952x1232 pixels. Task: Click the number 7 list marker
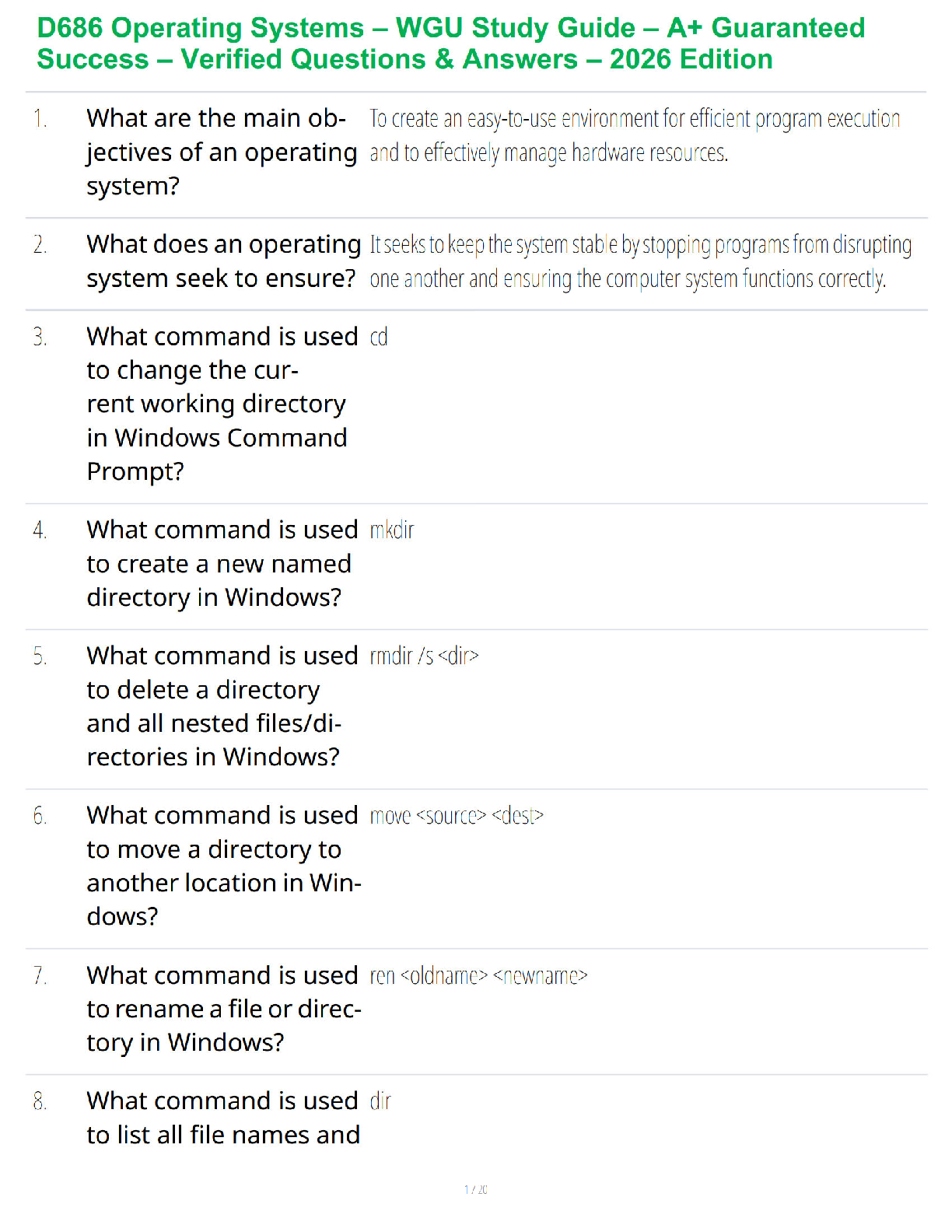coord(40,975)
